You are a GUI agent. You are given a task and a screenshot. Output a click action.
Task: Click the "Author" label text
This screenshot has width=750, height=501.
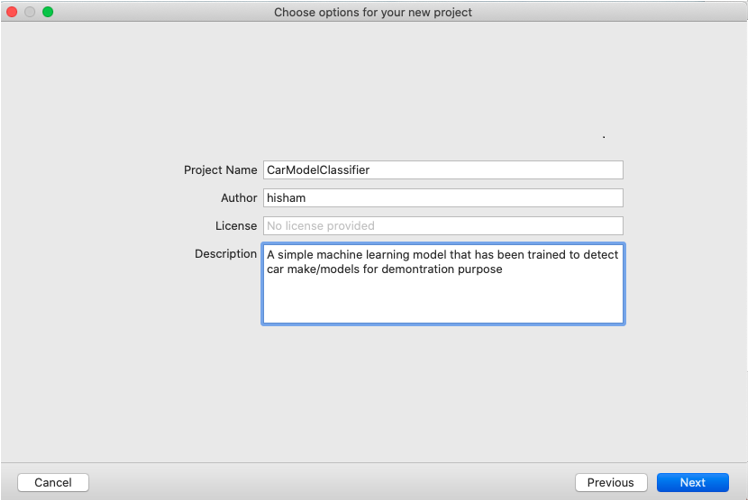(239, 198)
